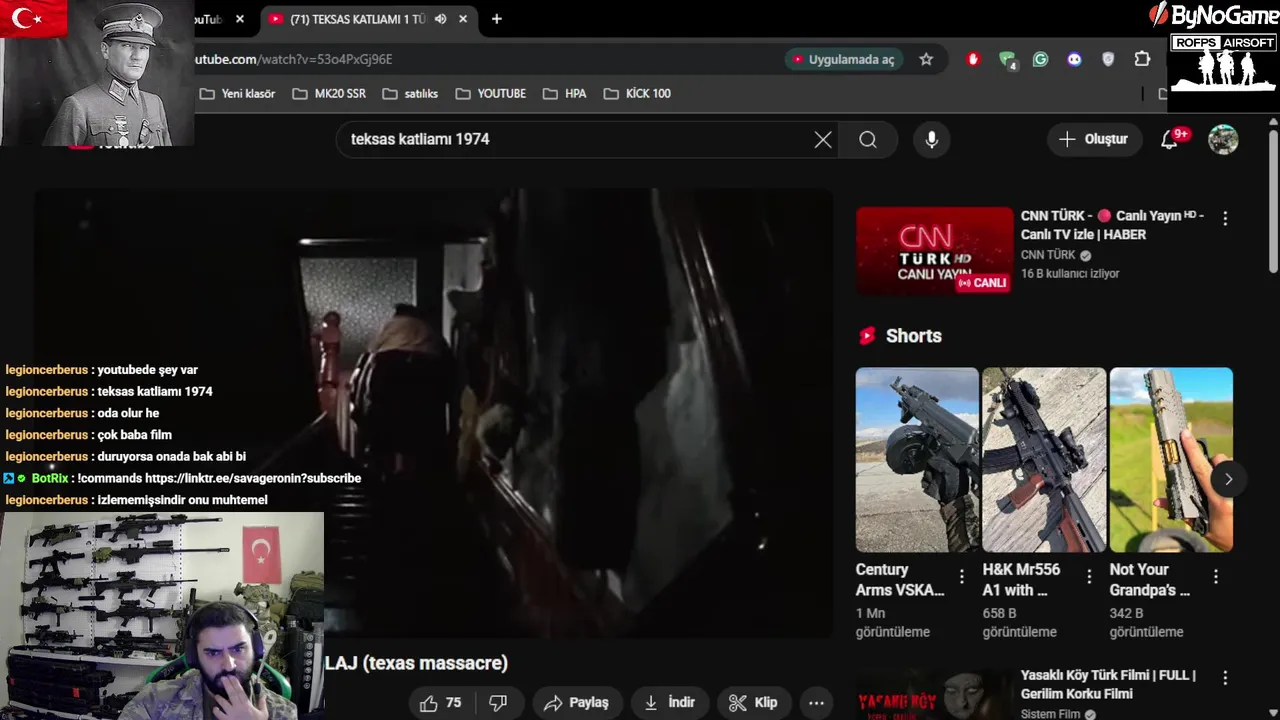Open the YOUTUBE bookmark folder
Viewport: 1280px width, 720px height.
490,93
